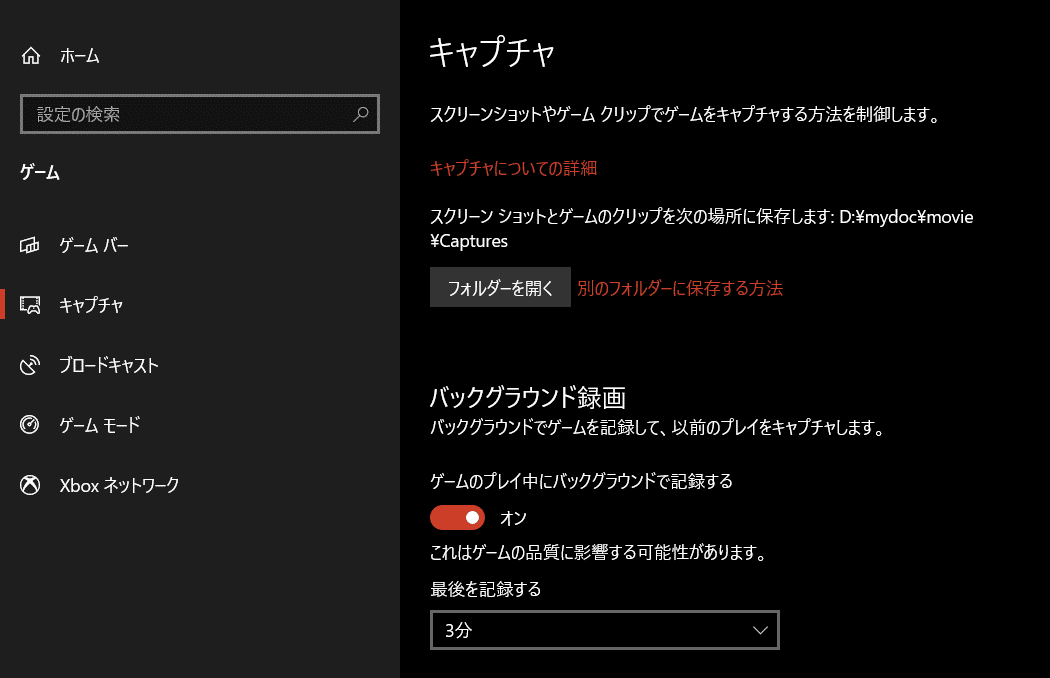Disable background recording during gameplay
This screenshot has height=678, width=1050.
[457, 517]
